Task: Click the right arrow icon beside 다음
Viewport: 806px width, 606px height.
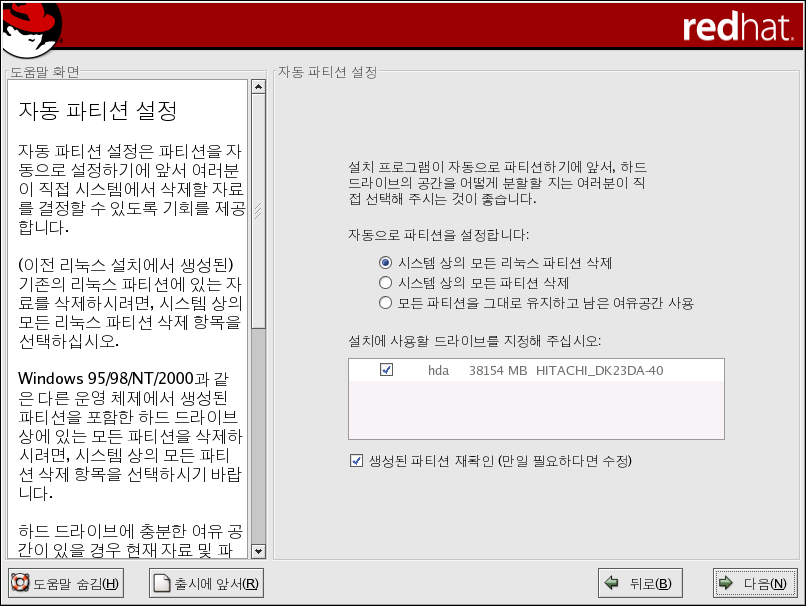Action: tap(725, 584)
